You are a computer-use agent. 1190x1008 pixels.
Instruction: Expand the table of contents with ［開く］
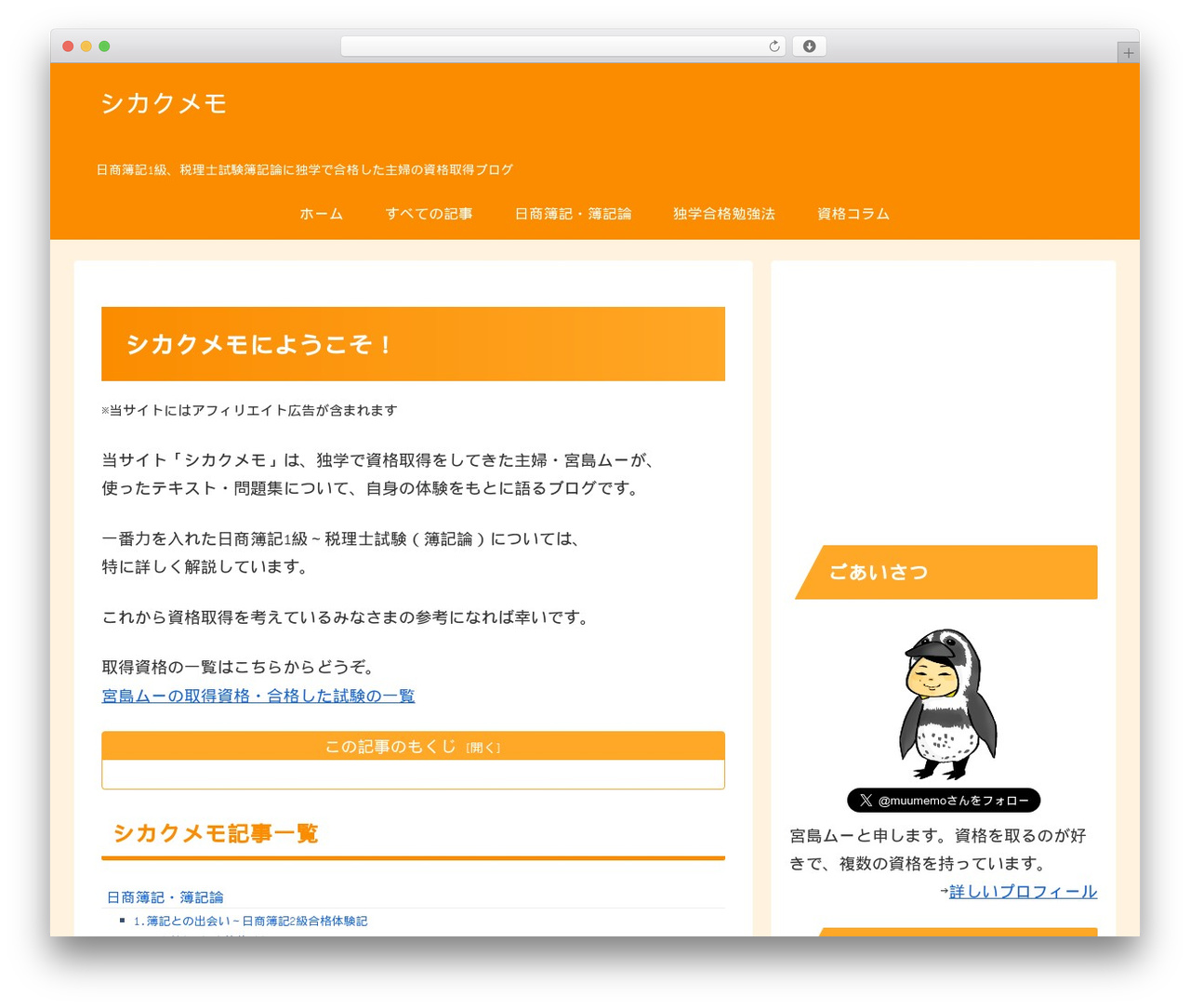point(483,748)
